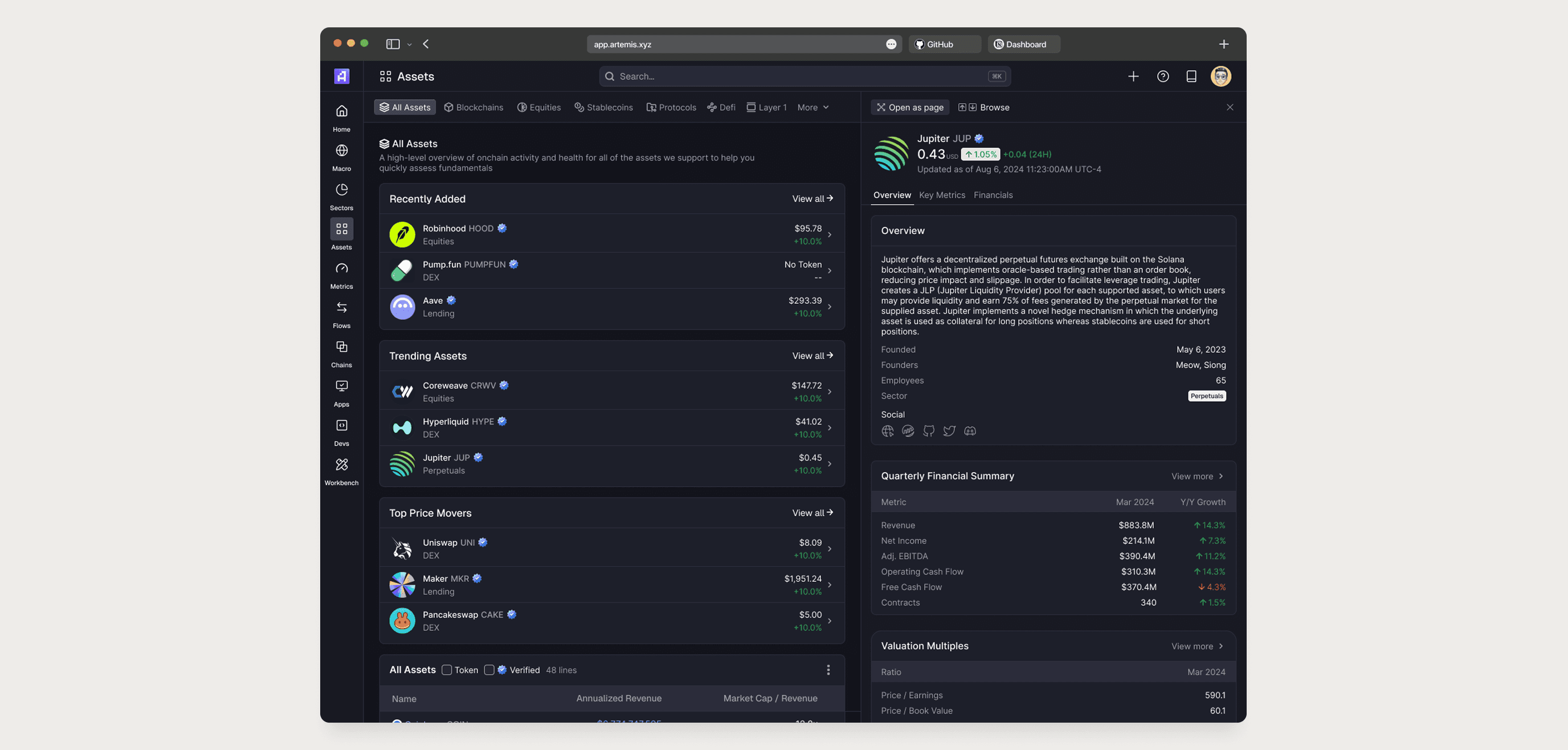Click the Open as page button

click(909, 108)
